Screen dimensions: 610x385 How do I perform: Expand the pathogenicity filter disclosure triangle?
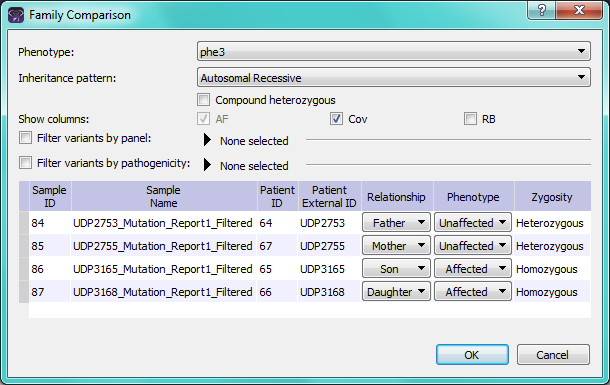point(207,165)
